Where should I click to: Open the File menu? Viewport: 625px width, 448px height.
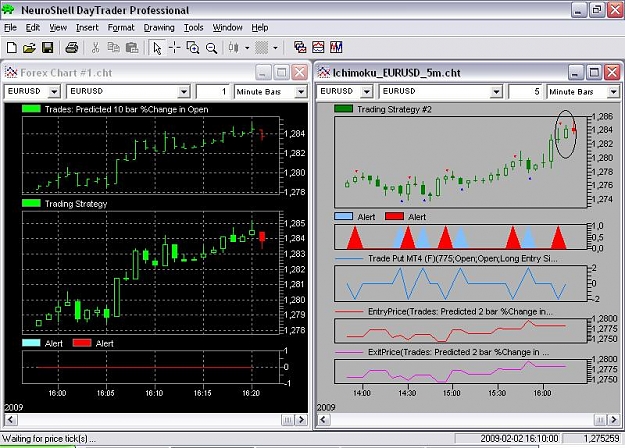coord(10,28)
